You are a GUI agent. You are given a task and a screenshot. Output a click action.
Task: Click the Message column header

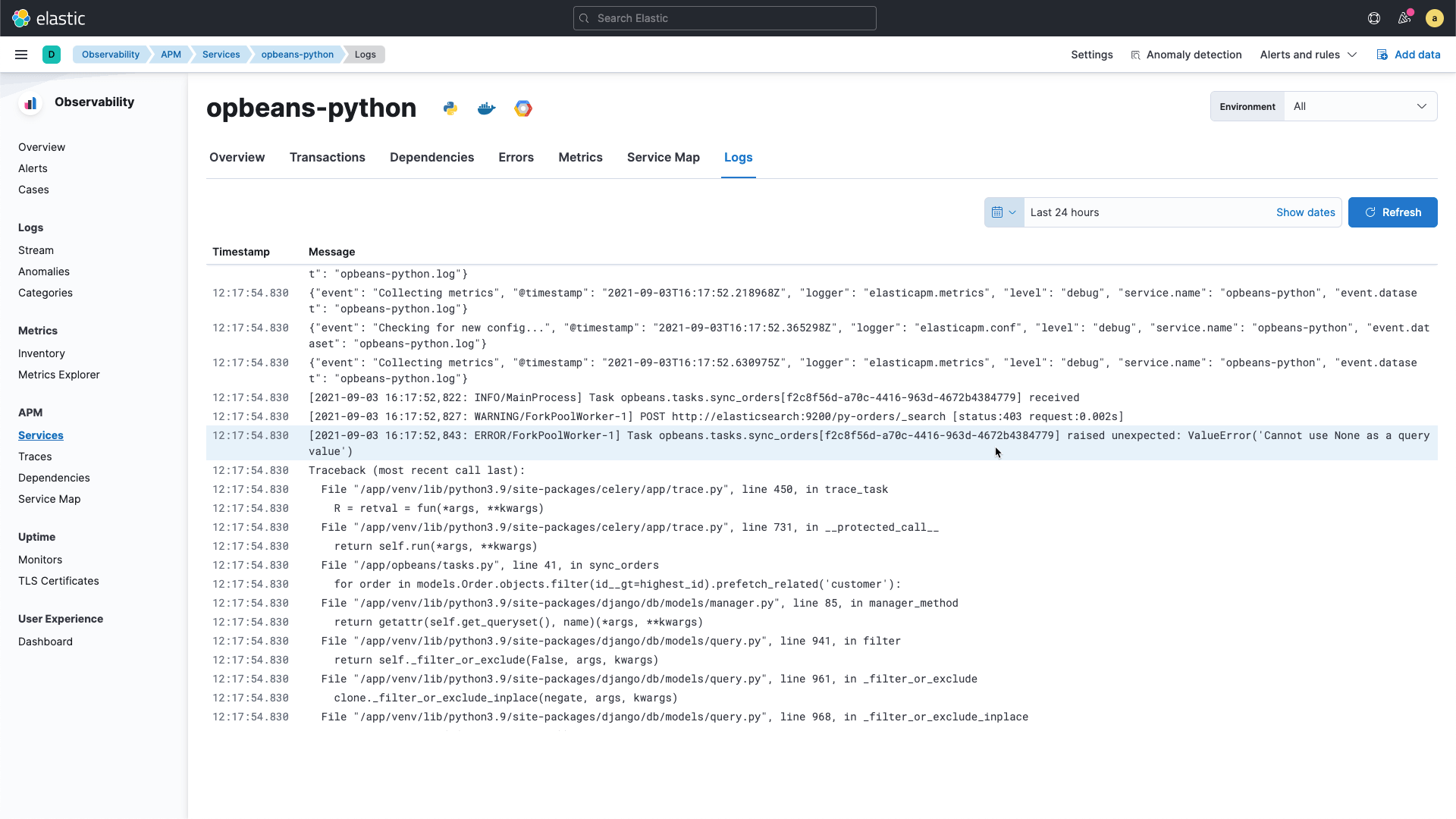tap(331, 252)
